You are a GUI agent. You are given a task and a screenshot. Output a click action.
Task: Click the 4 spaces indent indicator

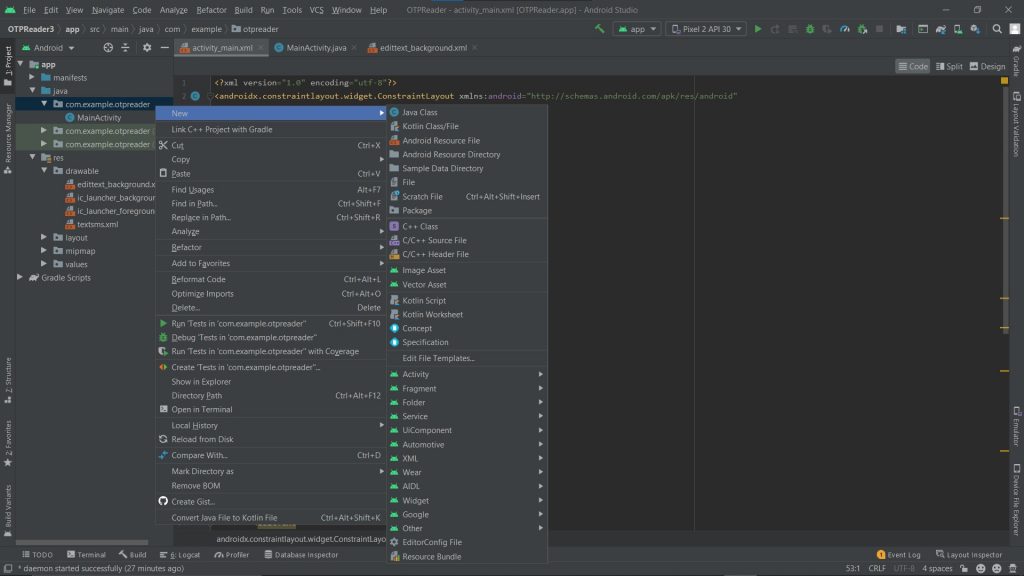click(x=937, y=569)
